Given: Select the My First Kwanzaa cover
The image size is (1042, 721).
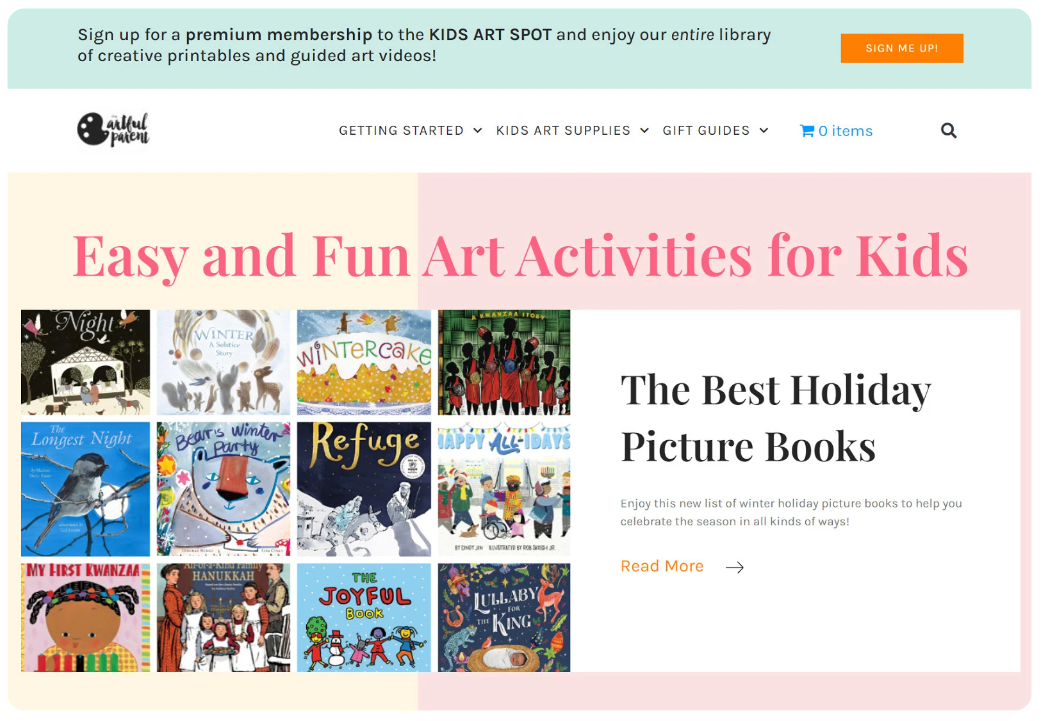Looking at the screenshot, I should click(x=86, y=617).
